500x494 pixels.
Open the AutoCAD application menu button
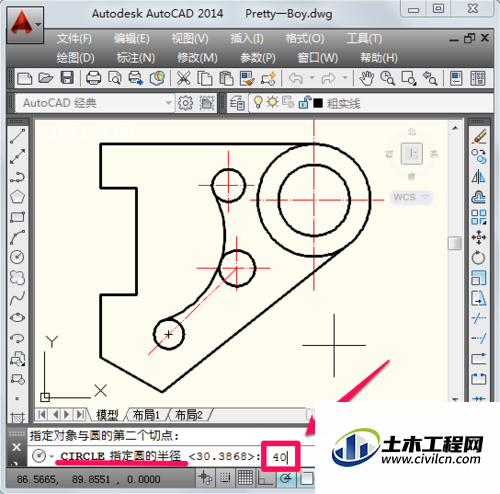(25, 25)
